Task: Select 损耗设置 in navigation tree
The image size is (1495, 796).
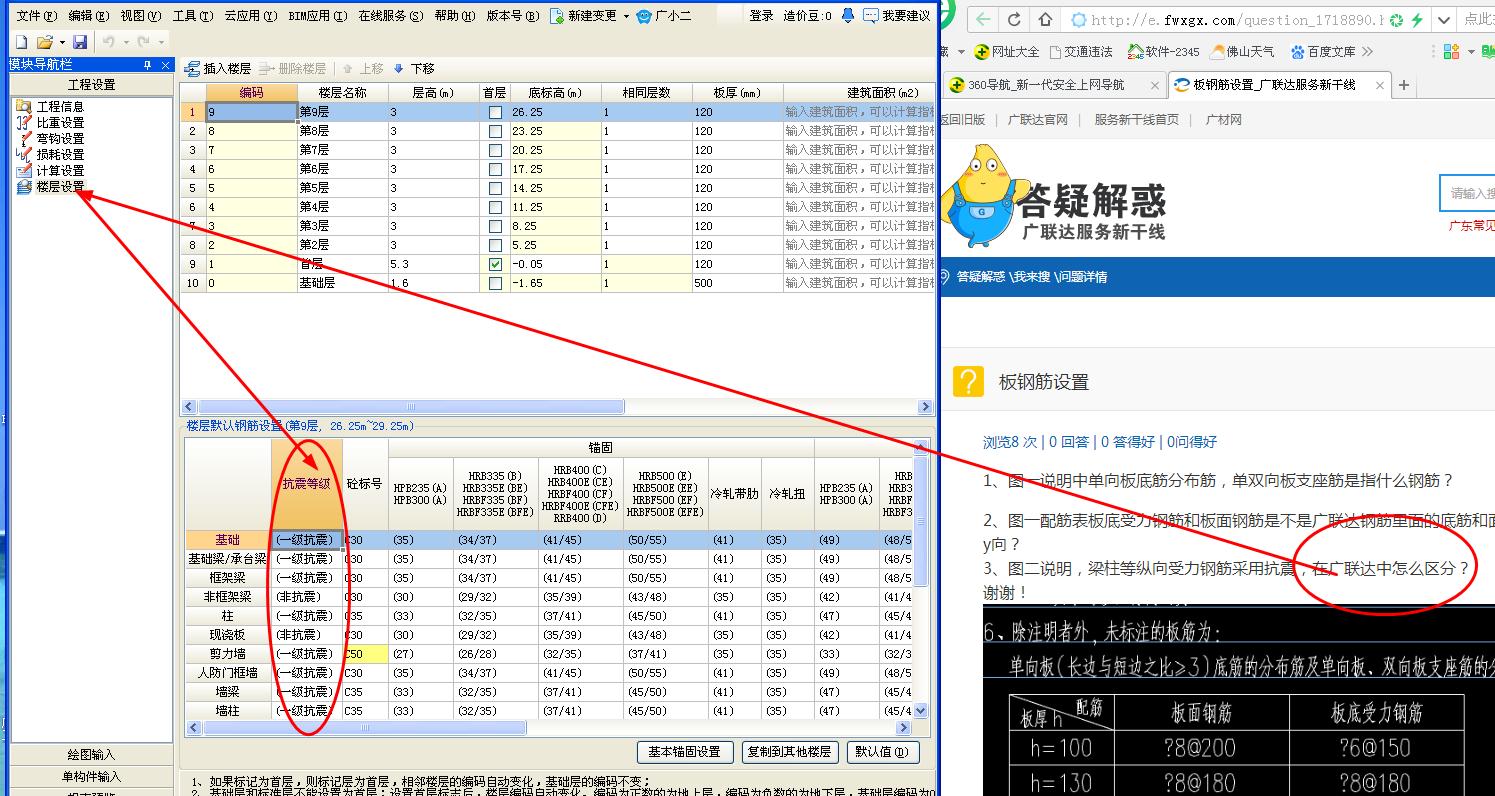Action: point(60,154)
